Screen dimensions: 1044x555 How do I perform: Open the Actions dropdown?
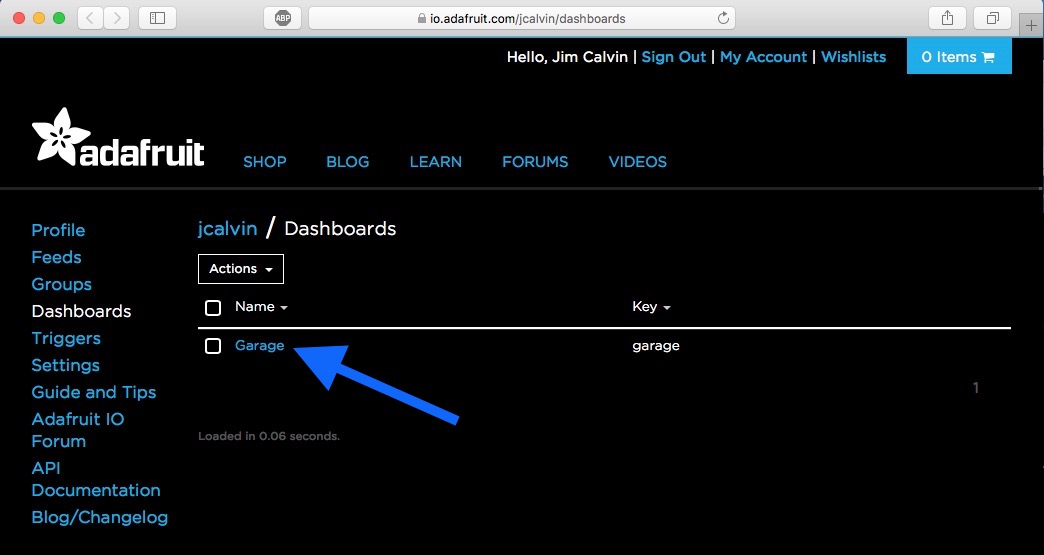tap(241, 269)
